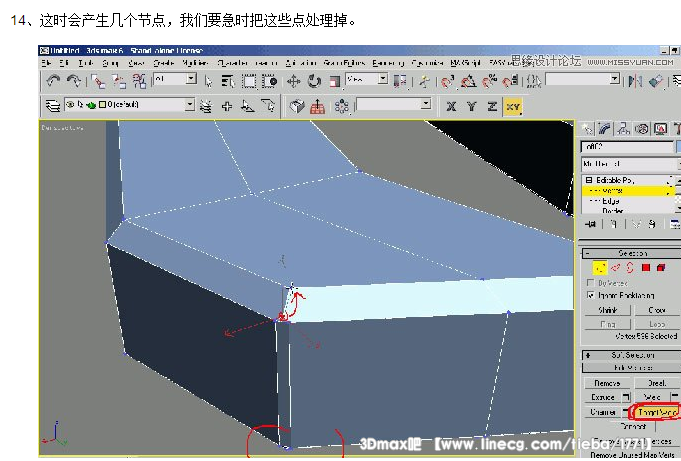Toggle the 3D Snaps magnet

[x=447, y=81]
